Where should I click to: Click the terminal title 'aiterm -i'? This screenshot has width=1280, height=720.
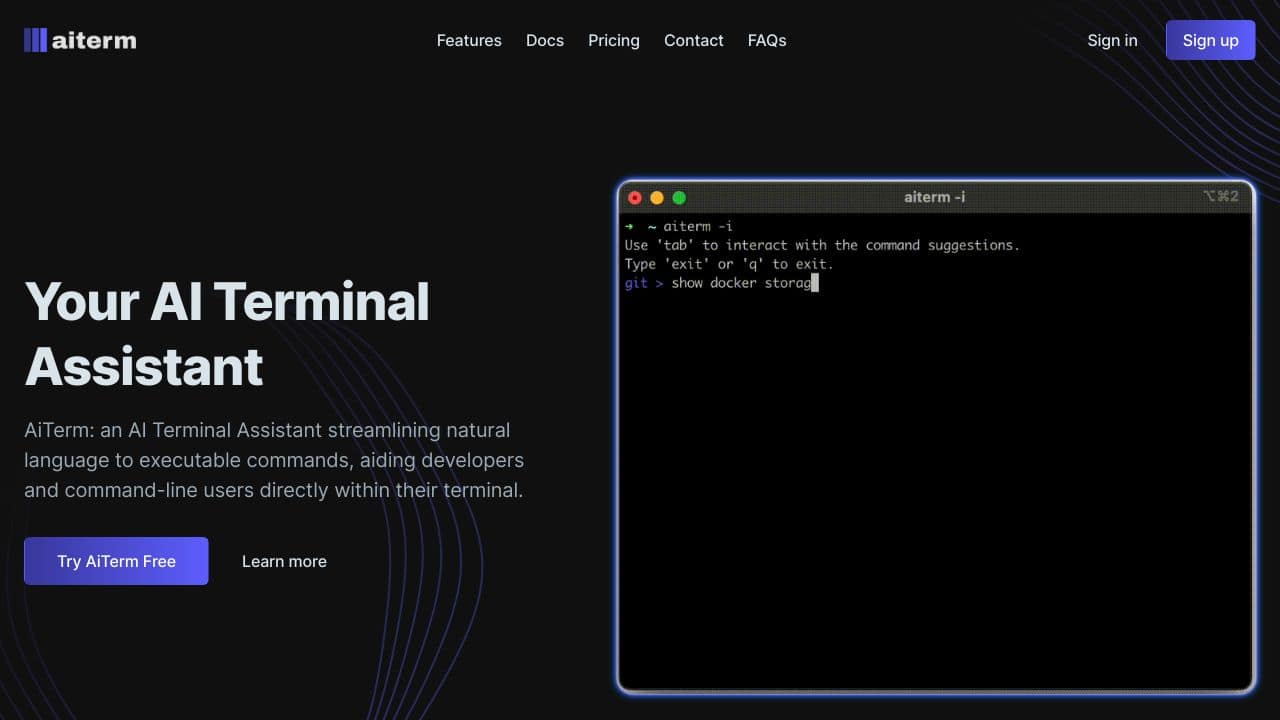pyautogui.click(x=935, y=197)
